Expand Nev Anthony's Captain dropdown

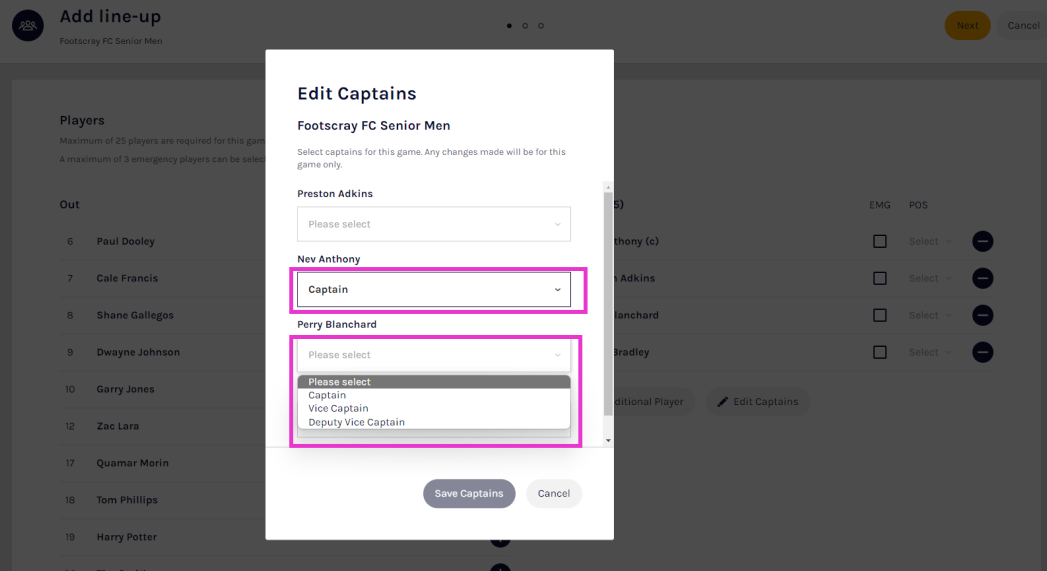click(433, 290)
